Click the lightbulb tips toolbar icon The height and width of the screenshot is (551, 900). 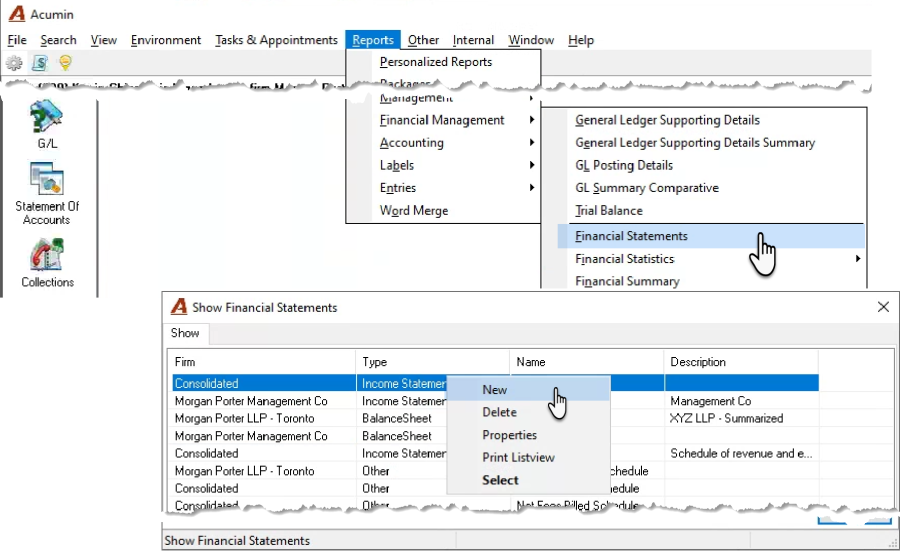pyautogui.click(x=65, y=63)
